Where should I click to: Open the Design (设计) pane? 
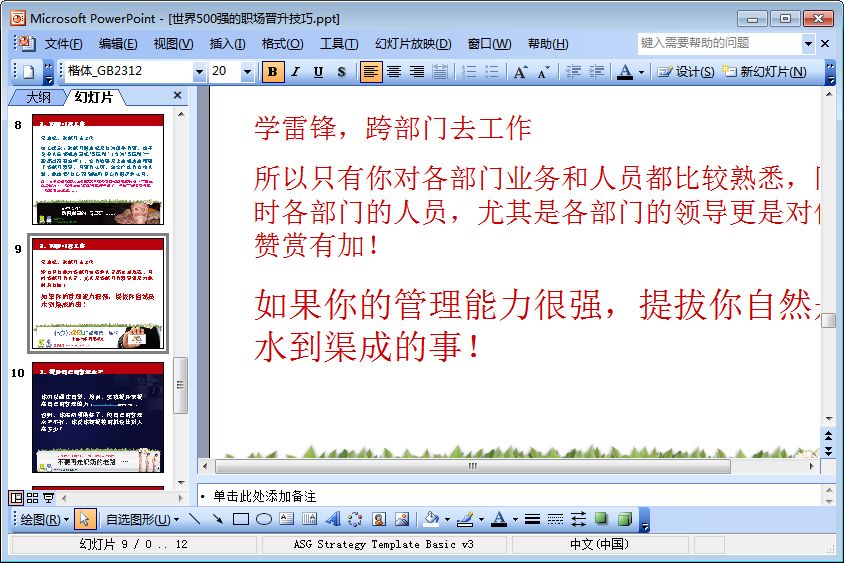[686, 72]
